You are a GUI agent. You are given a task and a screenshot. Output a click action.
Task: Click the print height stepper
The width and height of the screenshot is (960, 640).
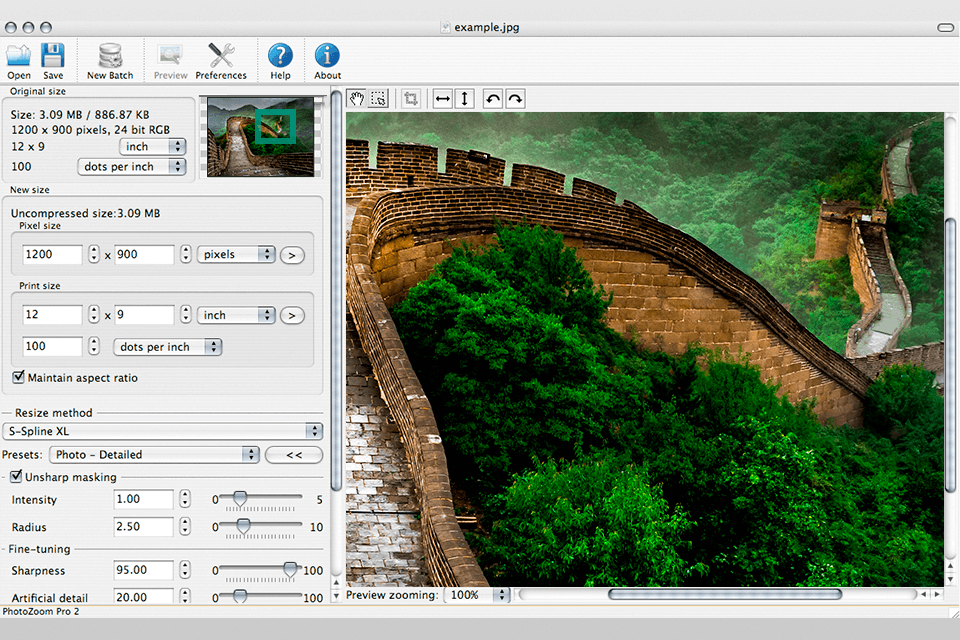click(x=186, y=314)
